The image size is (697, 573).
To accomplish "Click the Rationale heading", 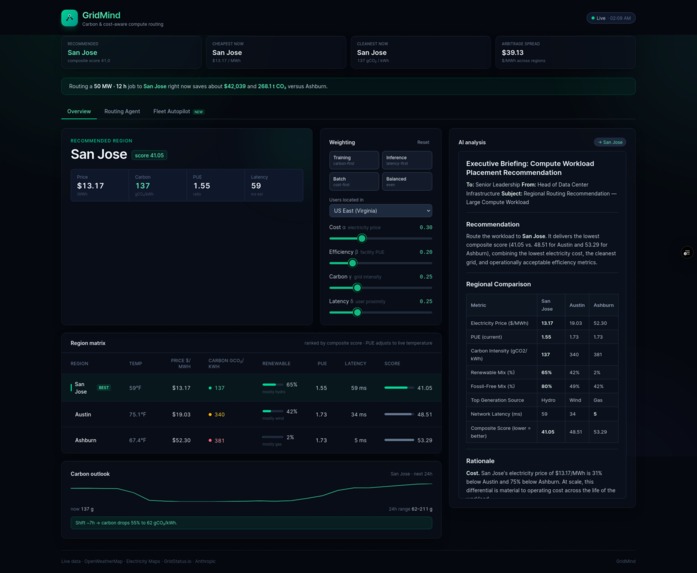I will 480,461.
